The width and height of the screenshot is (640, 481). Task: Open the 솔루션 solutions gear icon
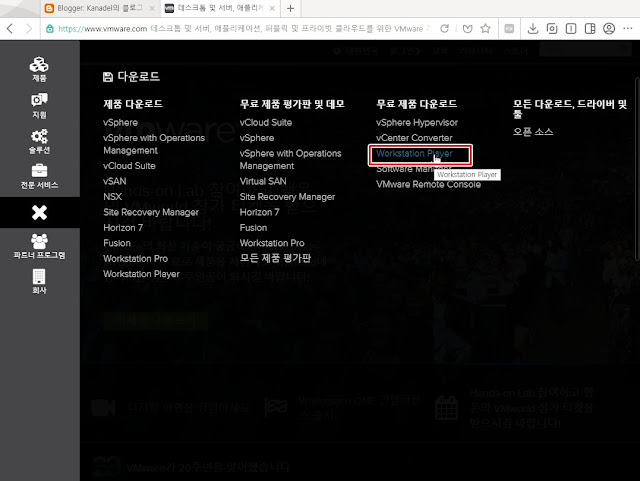(39, 141)
